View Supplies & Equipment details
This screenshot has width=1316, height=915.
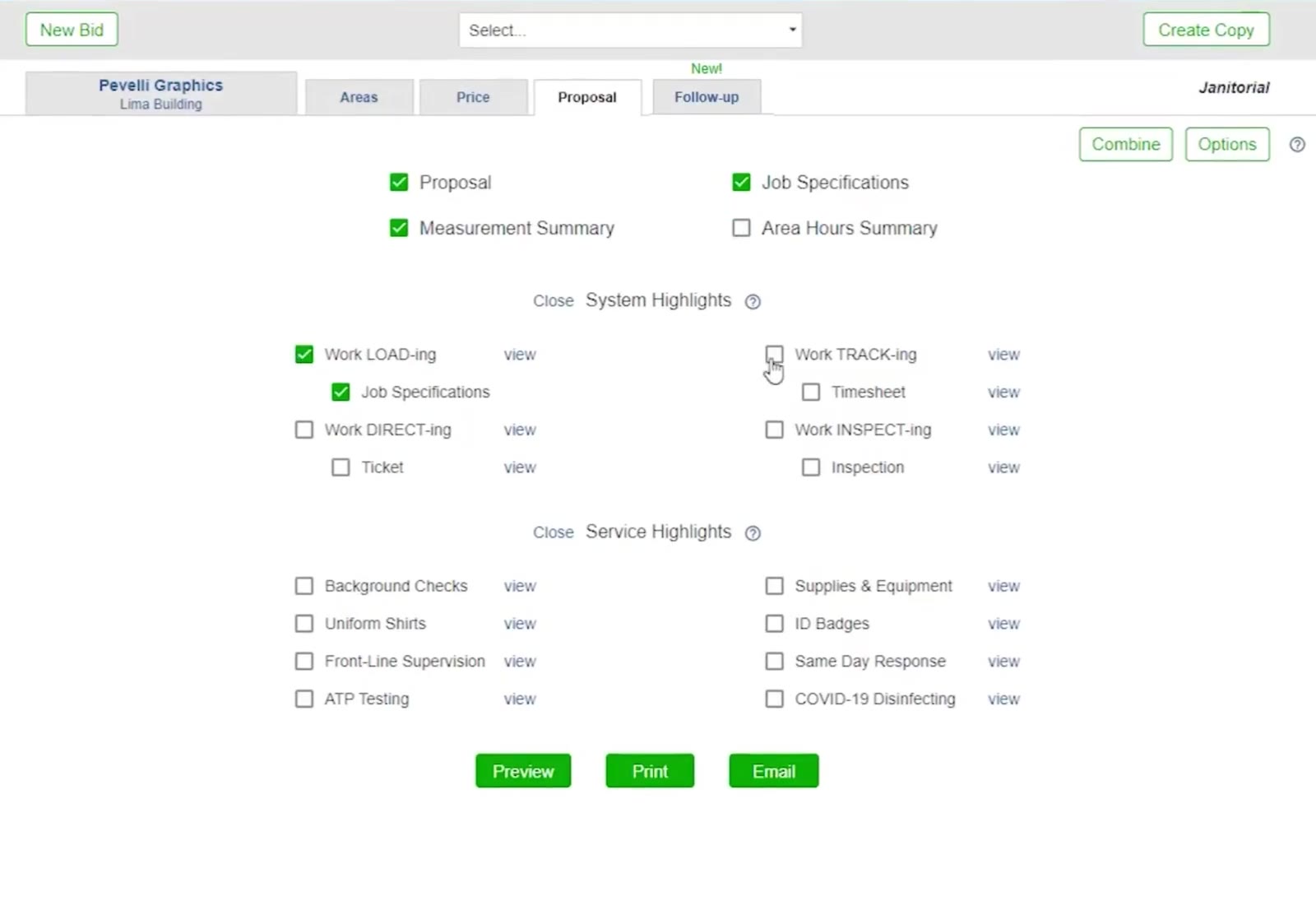1003,586
